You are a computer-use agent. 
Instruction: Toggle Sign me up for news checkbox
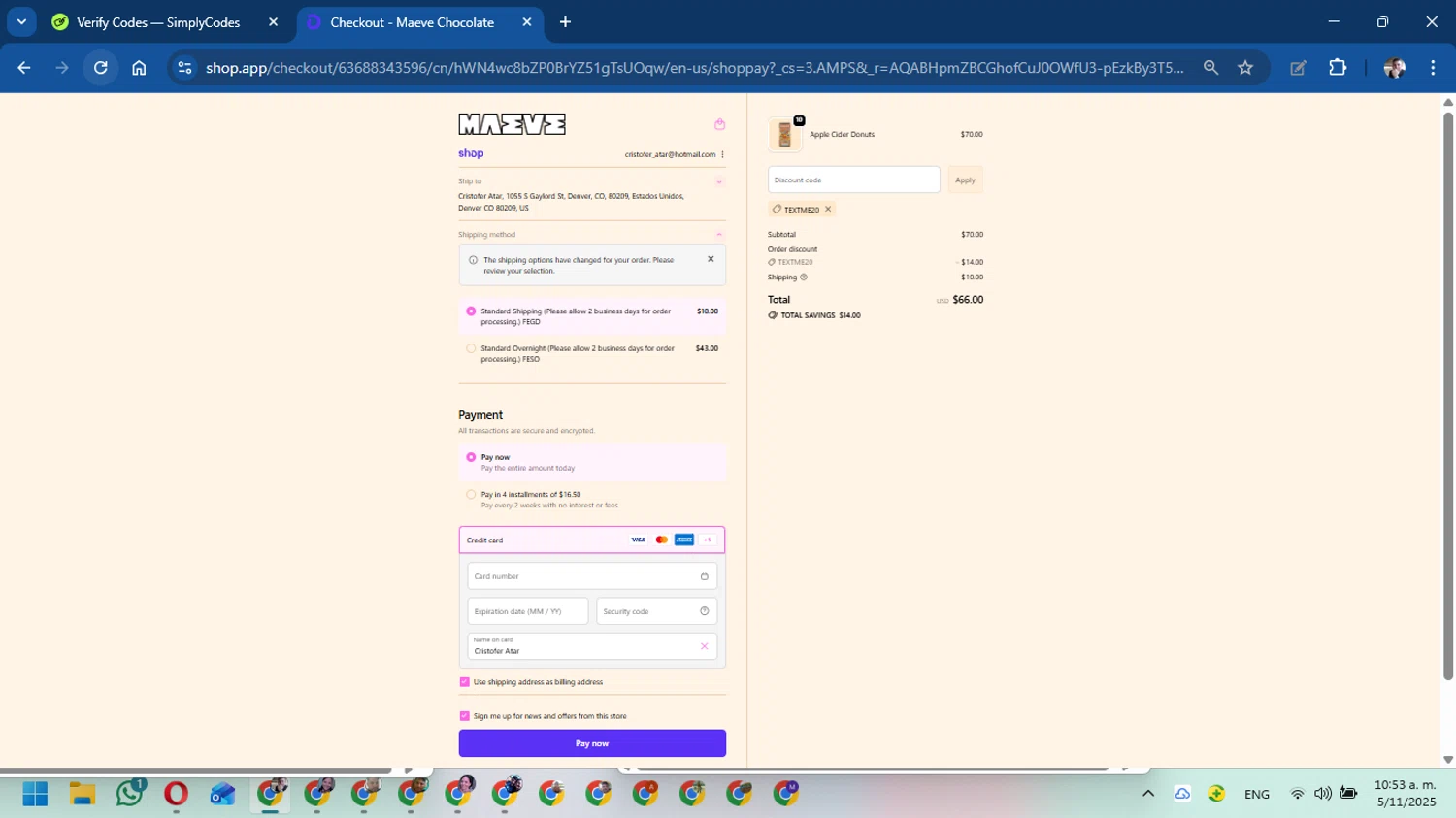coord(464,716)
